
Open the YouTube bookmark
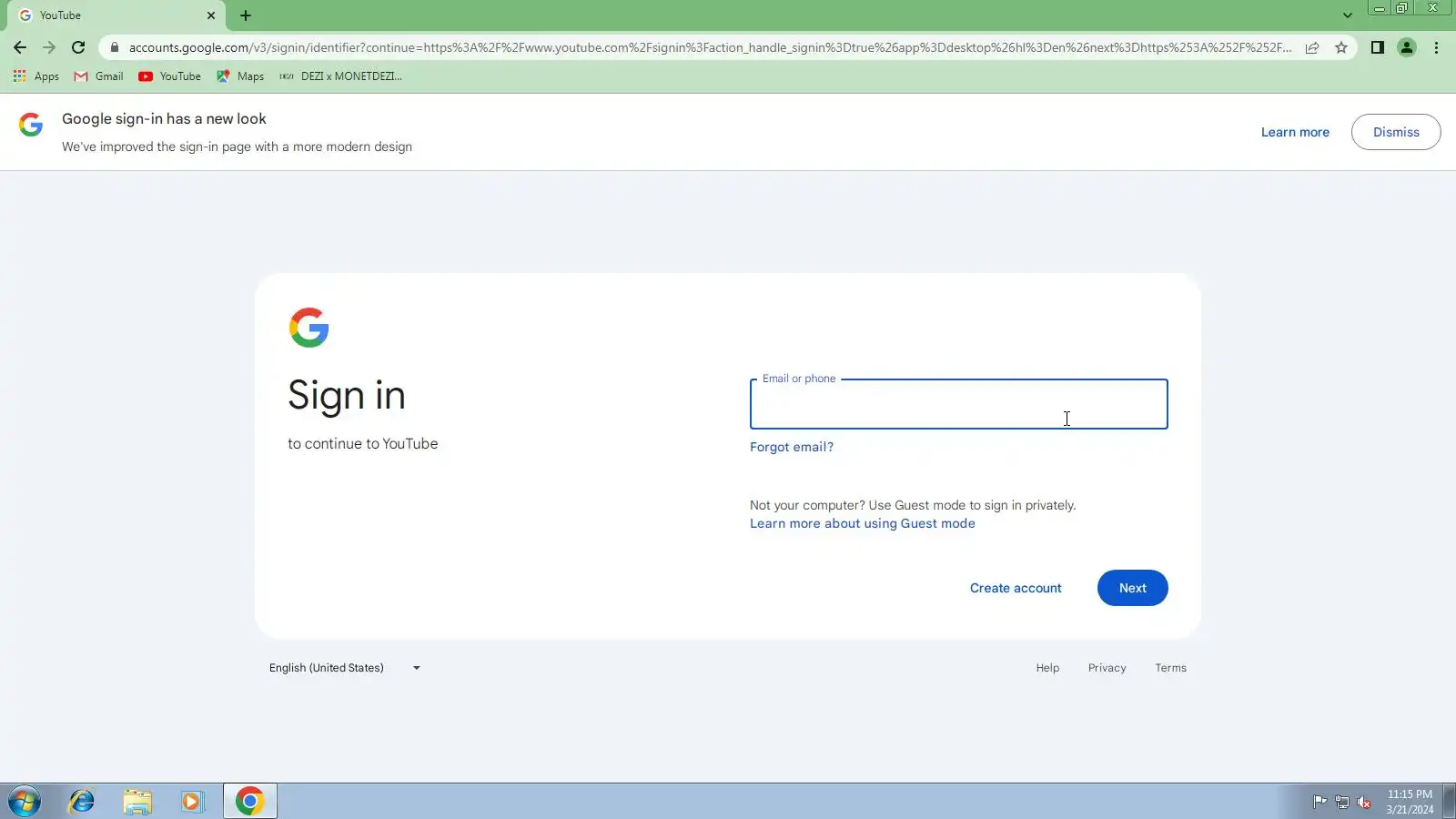click(x=170, y=76)
